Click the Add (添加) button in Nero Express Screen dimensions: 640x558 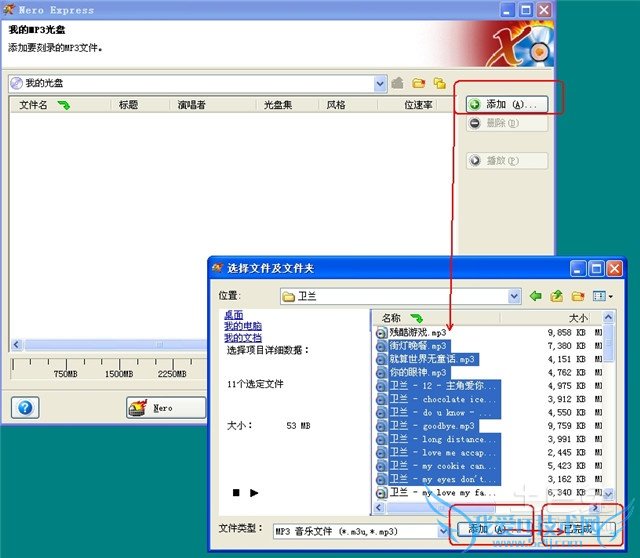point(507,104)
